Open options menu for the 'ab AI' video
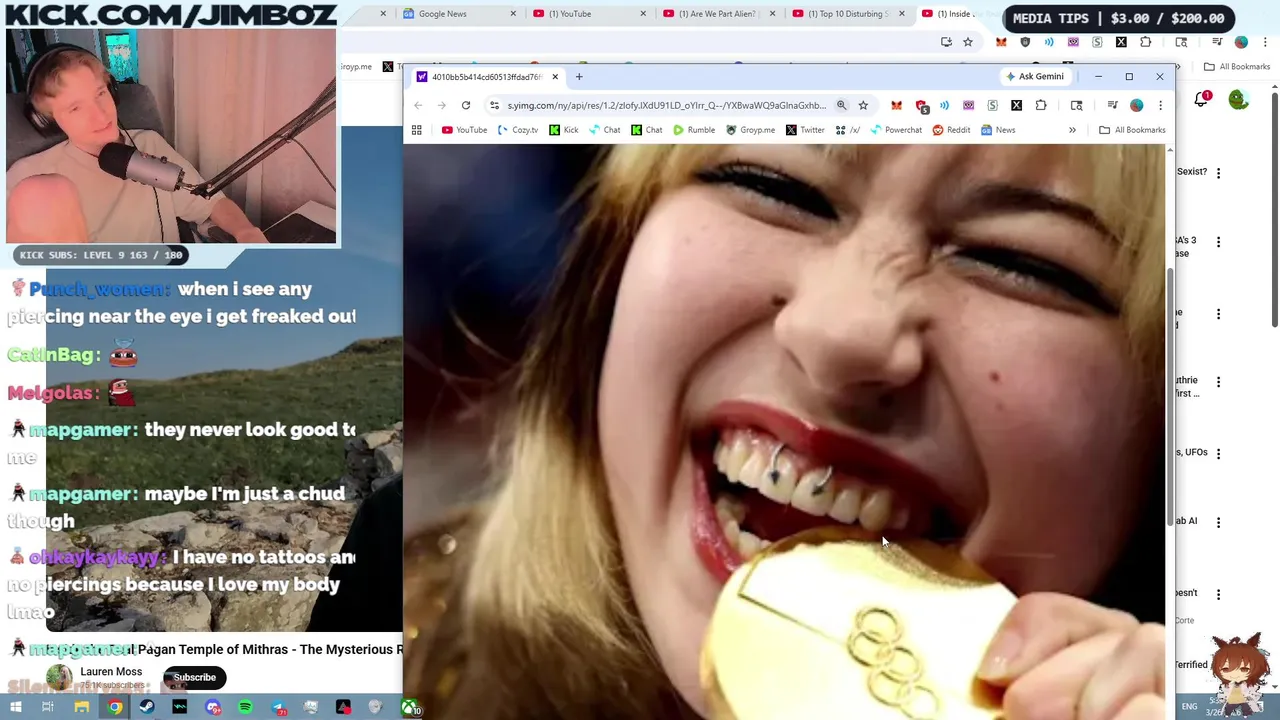This screenshot has width=1280, height=720. tap(1218, 522)
